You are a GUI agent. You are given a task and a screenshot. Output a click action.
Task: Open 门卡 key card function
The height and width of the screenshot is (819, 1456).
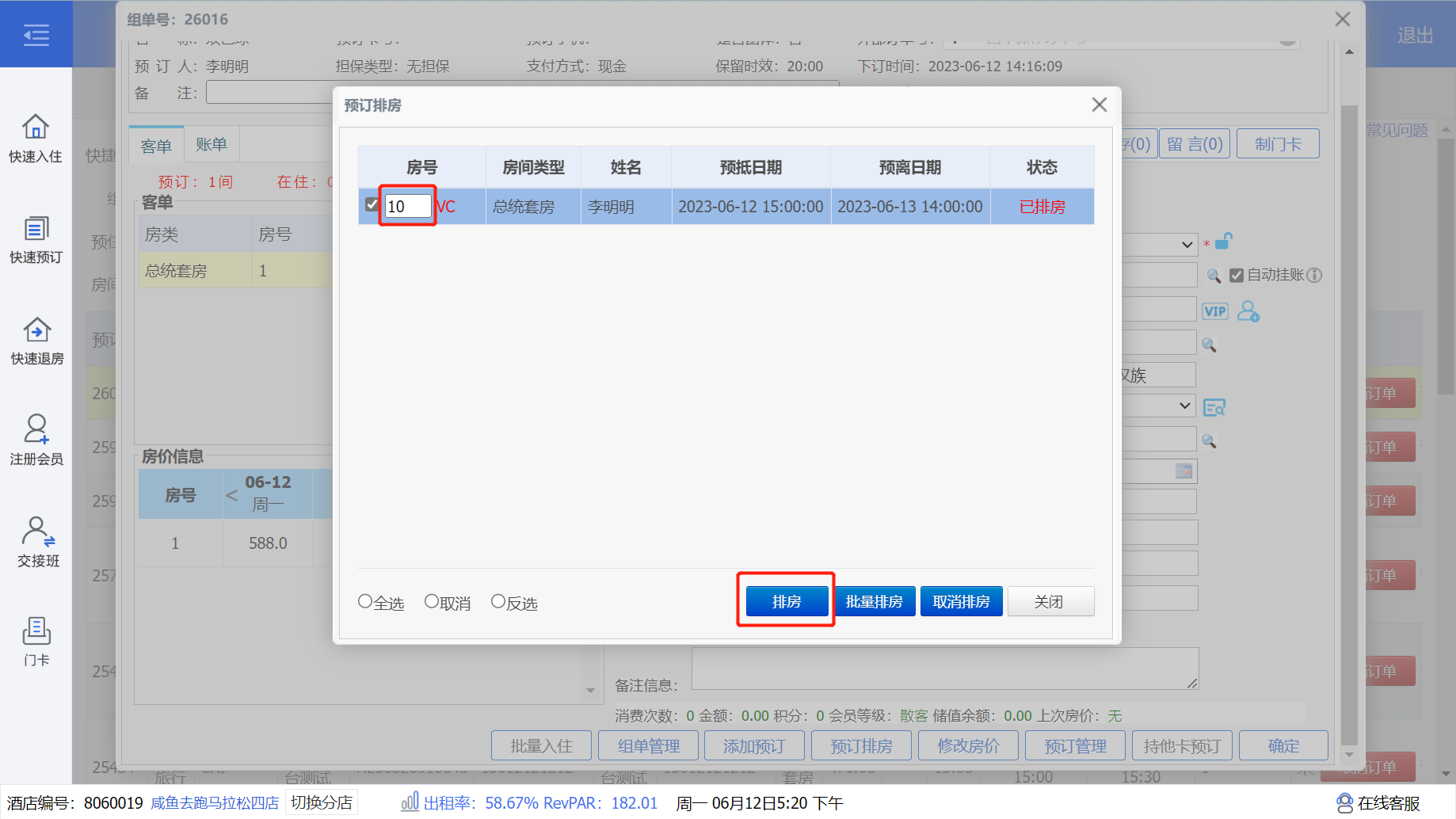click(36, 642)
